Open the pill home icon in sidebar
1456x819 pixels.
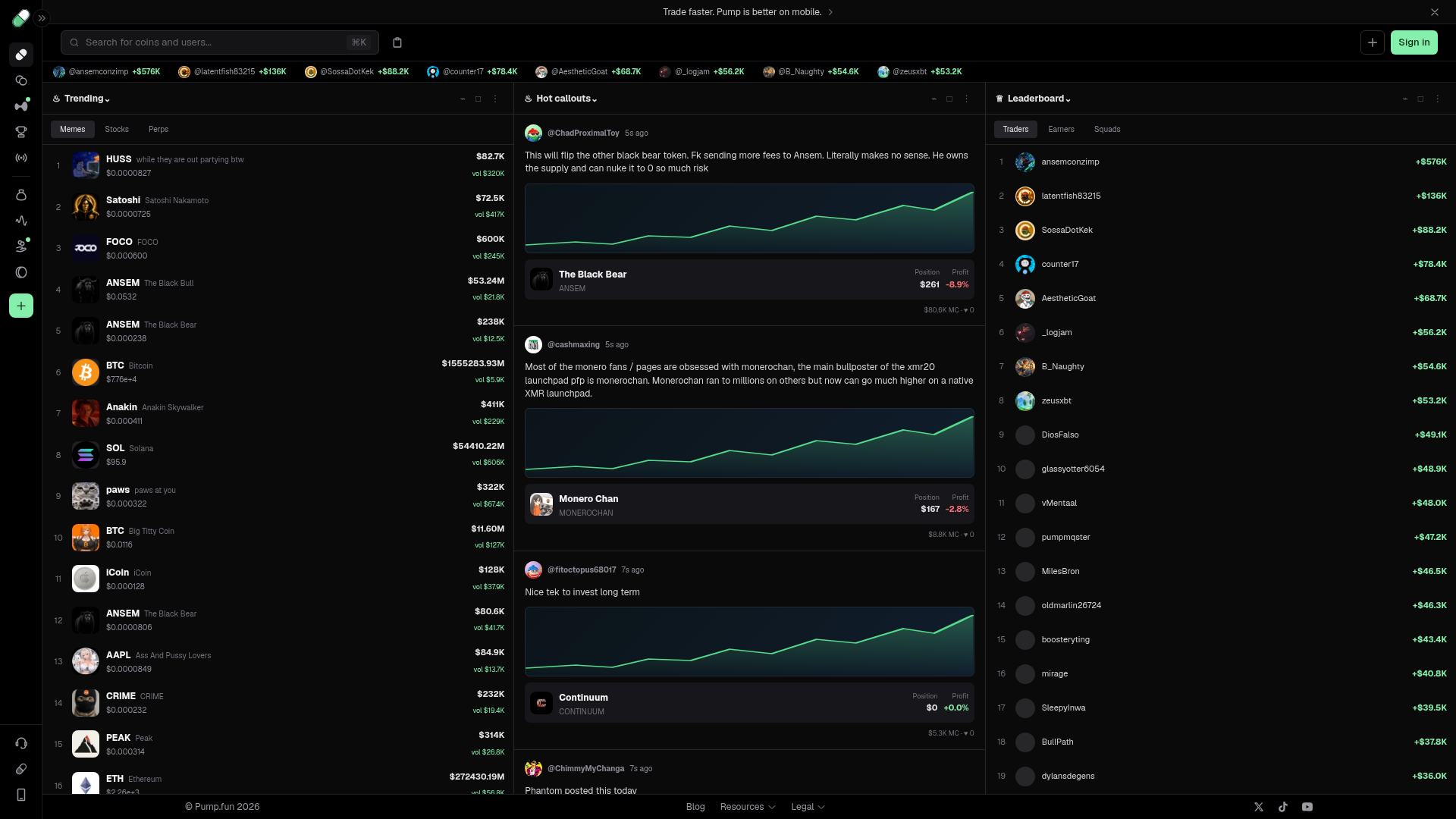[21, 55]
